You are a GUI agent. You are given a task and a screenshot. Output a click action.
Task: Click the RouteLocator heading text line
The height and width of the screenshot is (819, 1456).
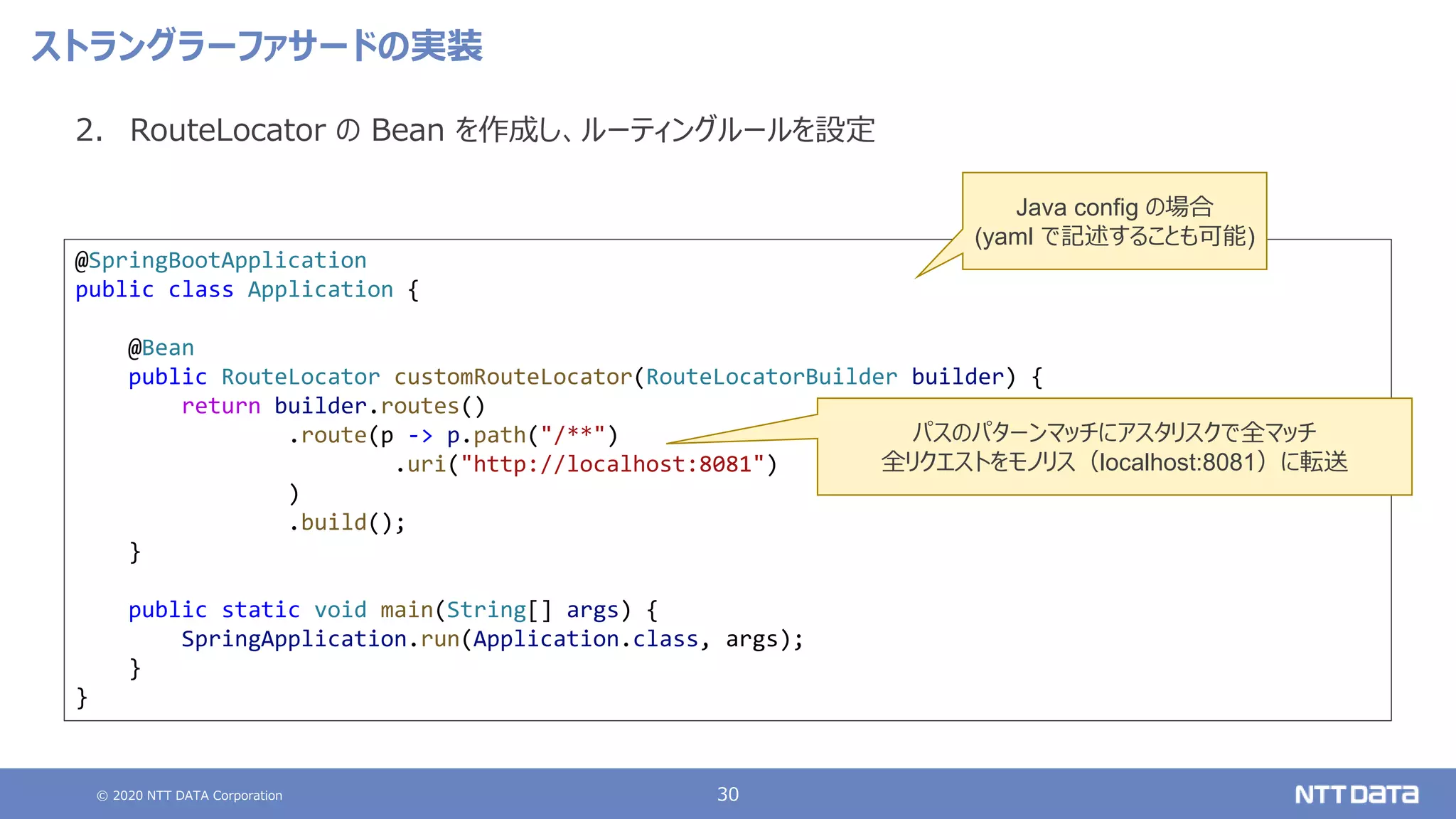pos(475,130)
